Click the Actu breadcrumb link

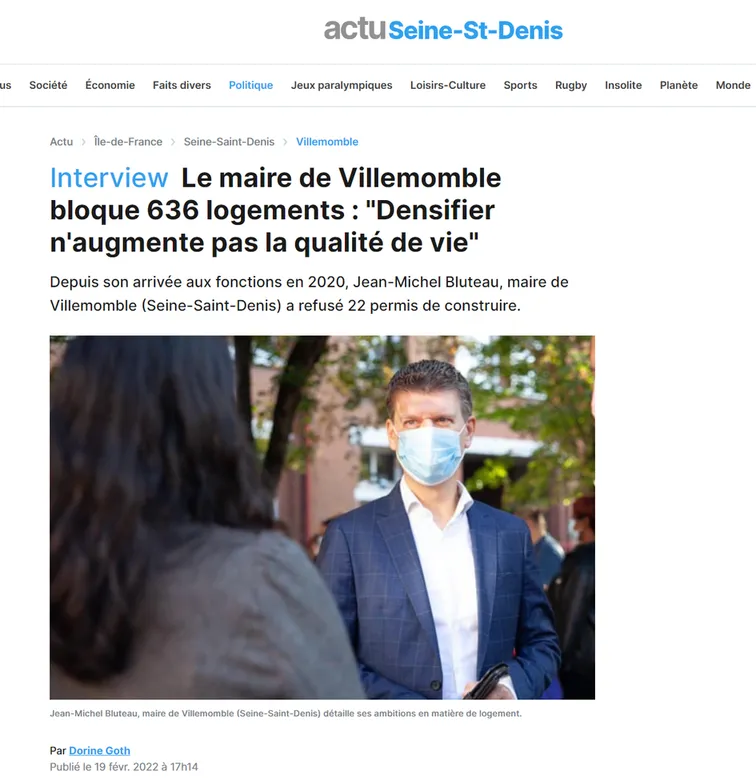coord(61,142)
